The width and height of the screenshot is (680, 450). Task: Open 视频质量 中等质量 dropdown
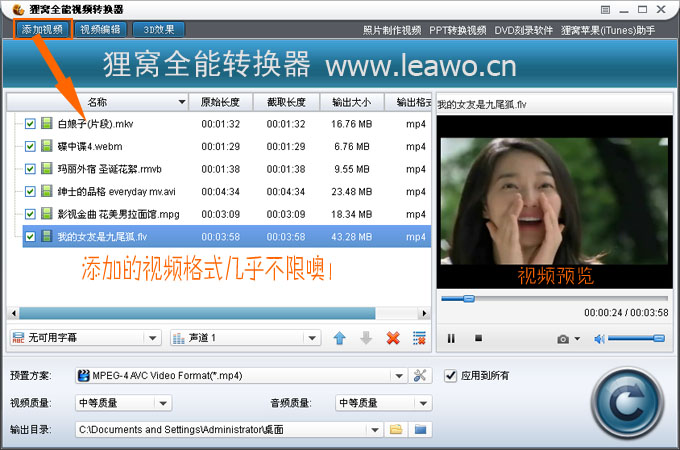coord(163,403)
